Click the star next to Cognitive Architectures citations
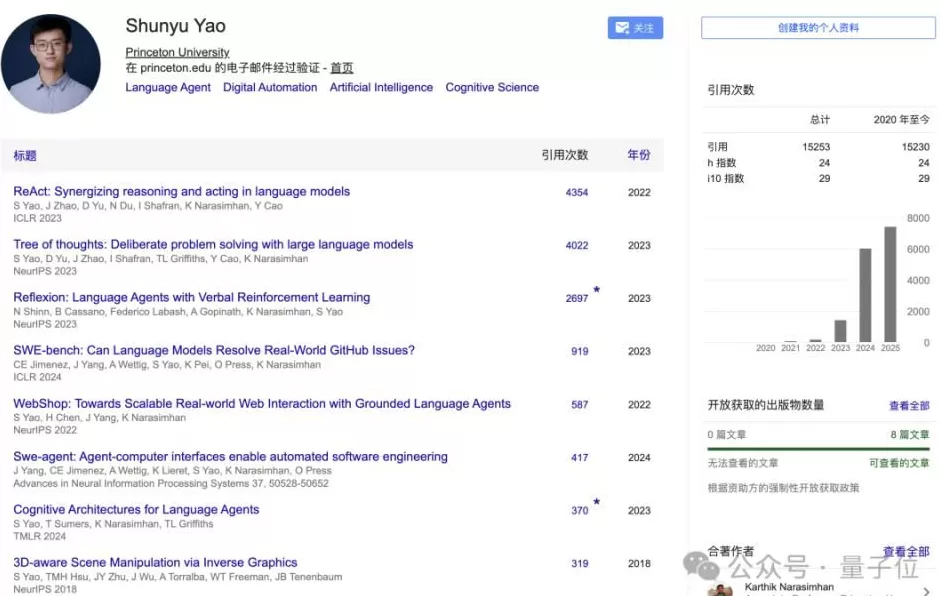The image size is (940, 596). [596, 503]
